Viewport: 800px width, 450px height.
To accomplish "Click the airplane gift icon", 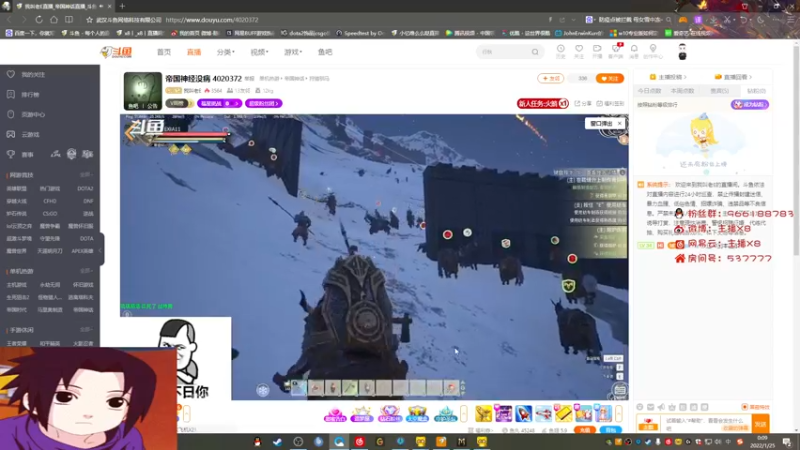I will tap(543, 414).
